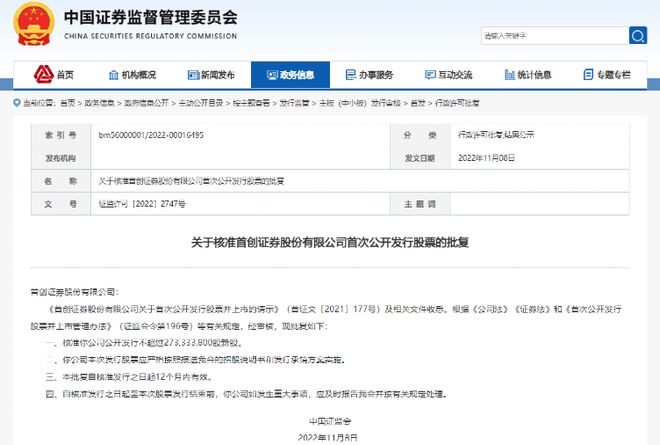
Task: Click the monitor icon beside 政务信息
Action: pyautogui.click(x=272, y=75)
